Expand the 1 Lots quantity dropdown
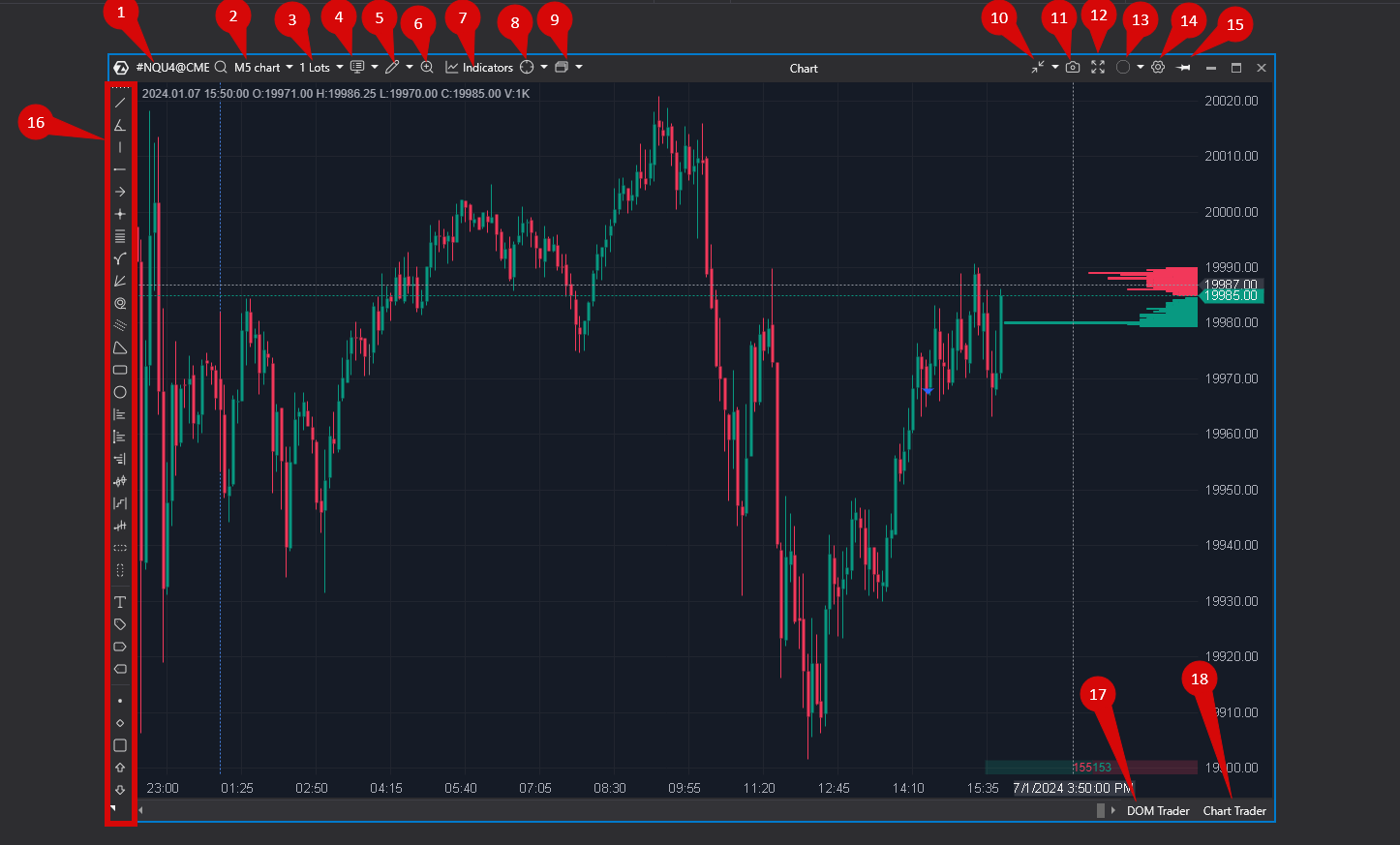This screenshot has width=1400, height=845. [339, 67]
